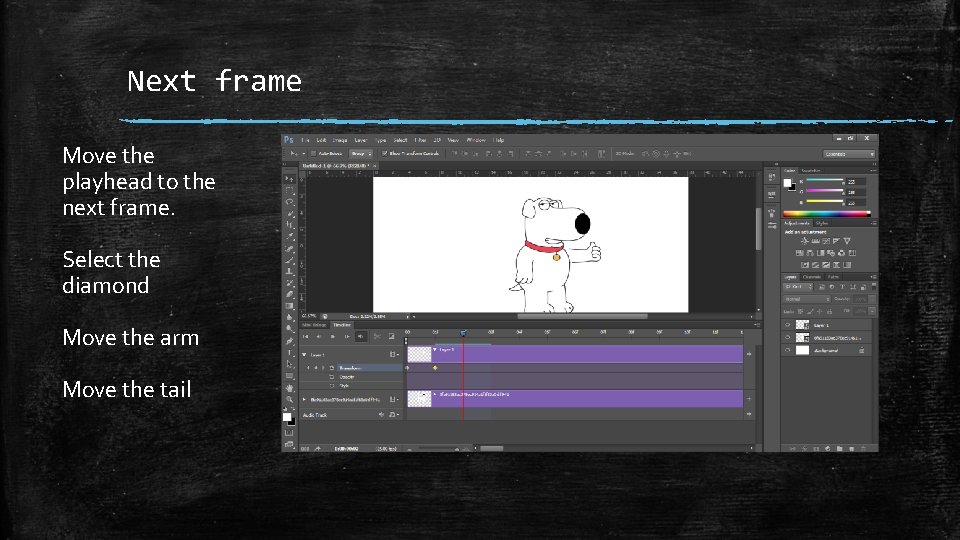The height and width of the screenshot is (540, 960).
Task: Click the R color slider
Action: [824, 181]
